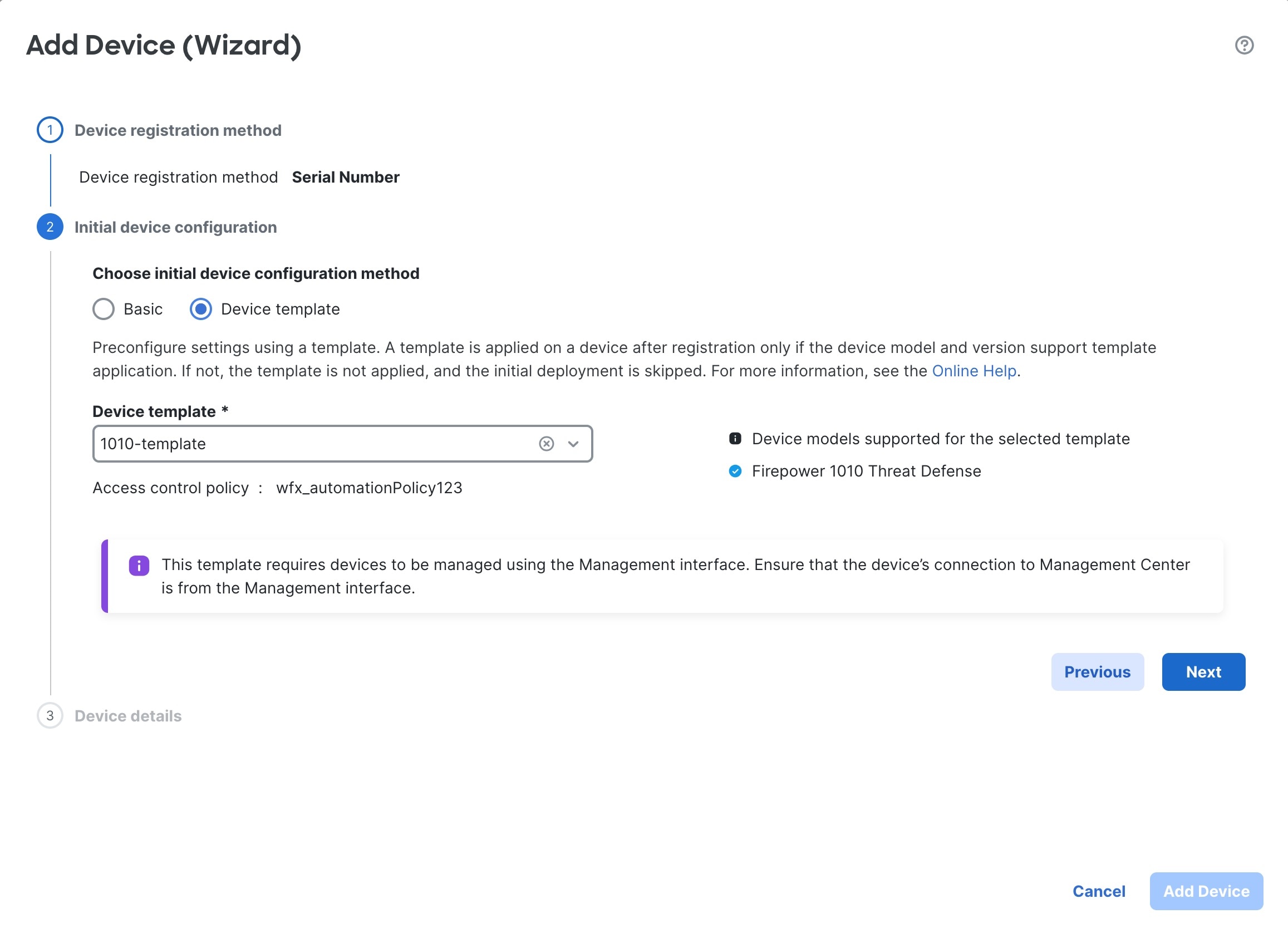The image size is (1288, 933).
Task: Click the Add Device button
Action: 1206,892
